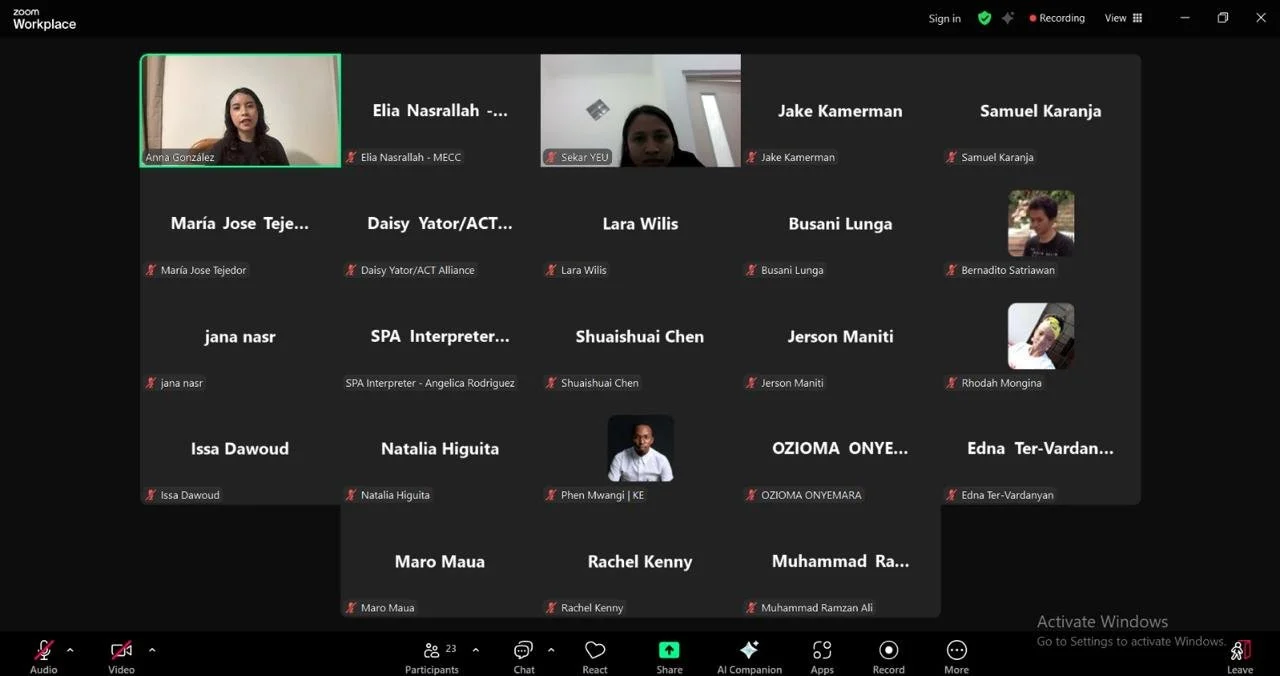The width and height of the screenshot is (1280, 676).
Task: Click muted mic icon for jana nasr
Action: (151, 383)
